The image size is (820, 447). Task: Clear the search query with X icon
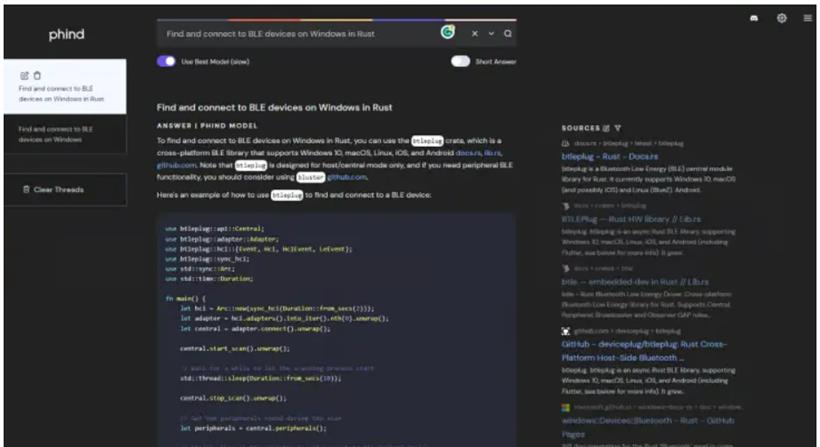475,33
